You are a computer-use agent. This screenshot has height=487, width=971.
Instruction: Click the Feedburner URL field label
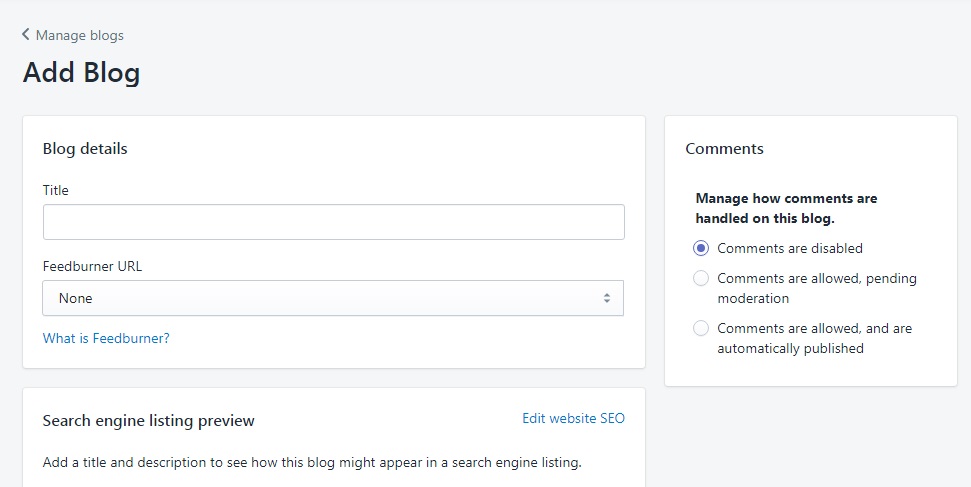coord(92,266)
